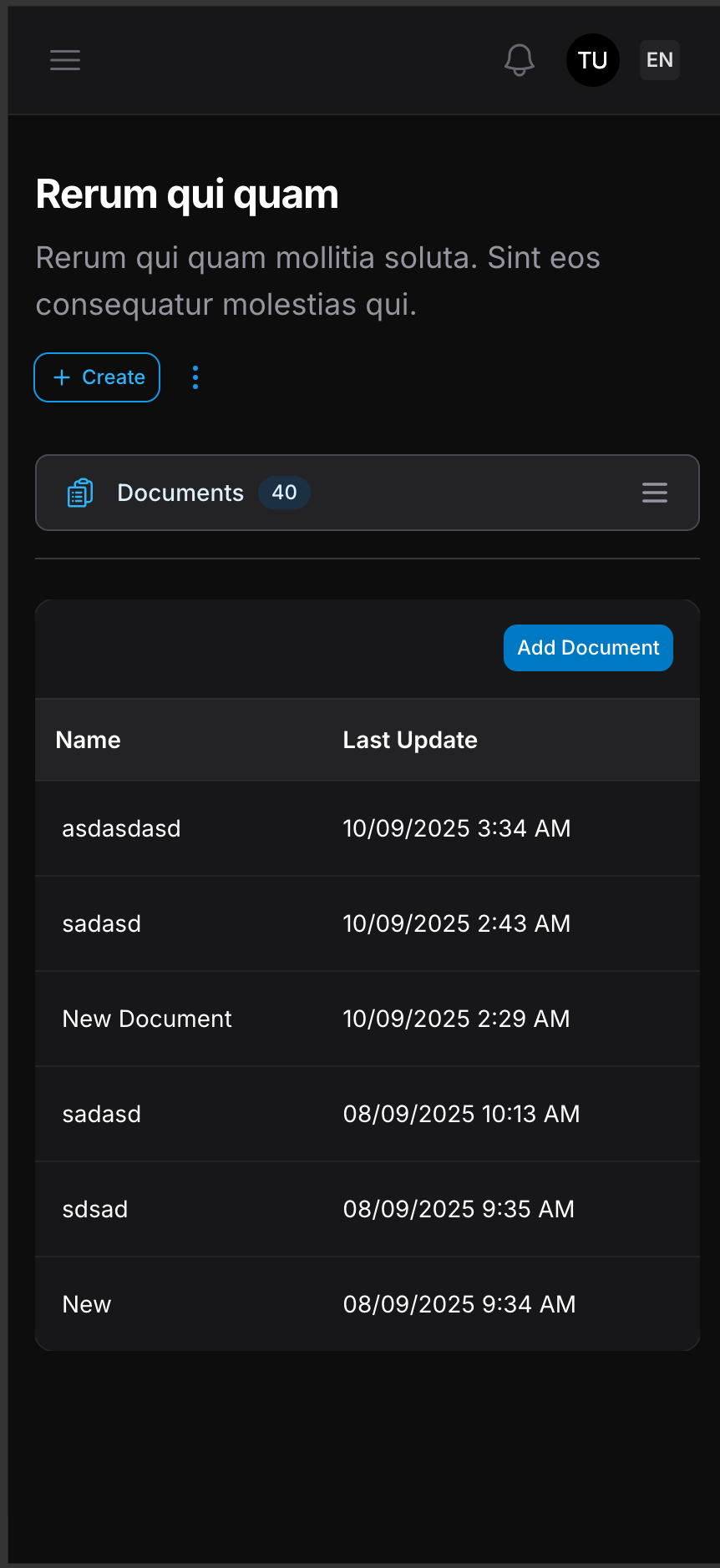Click the plus icon inside the Create button

(x=62, y=377)
